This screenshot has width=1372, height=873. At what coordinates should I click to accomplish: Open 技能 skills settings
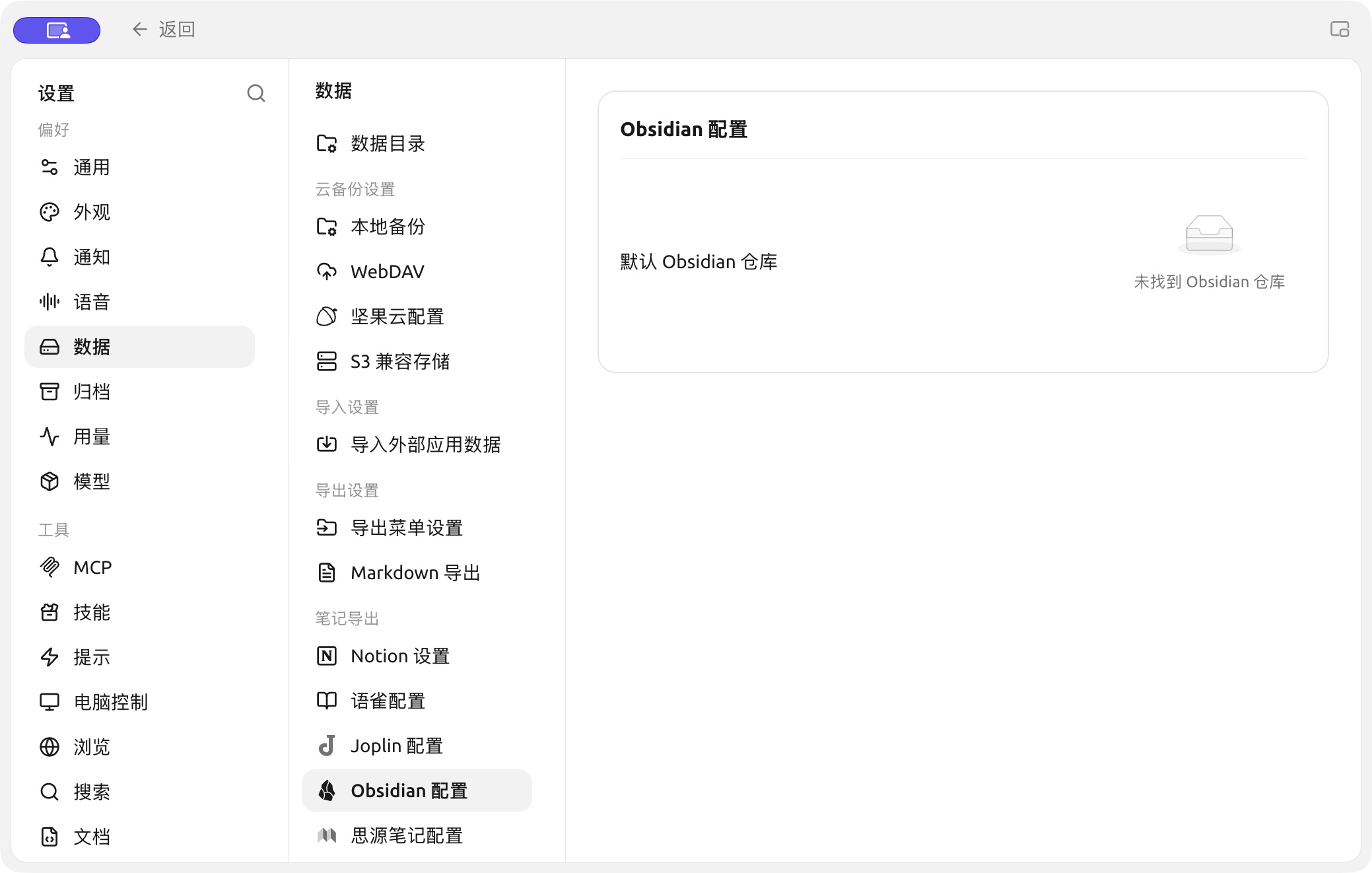coord(139,612)
